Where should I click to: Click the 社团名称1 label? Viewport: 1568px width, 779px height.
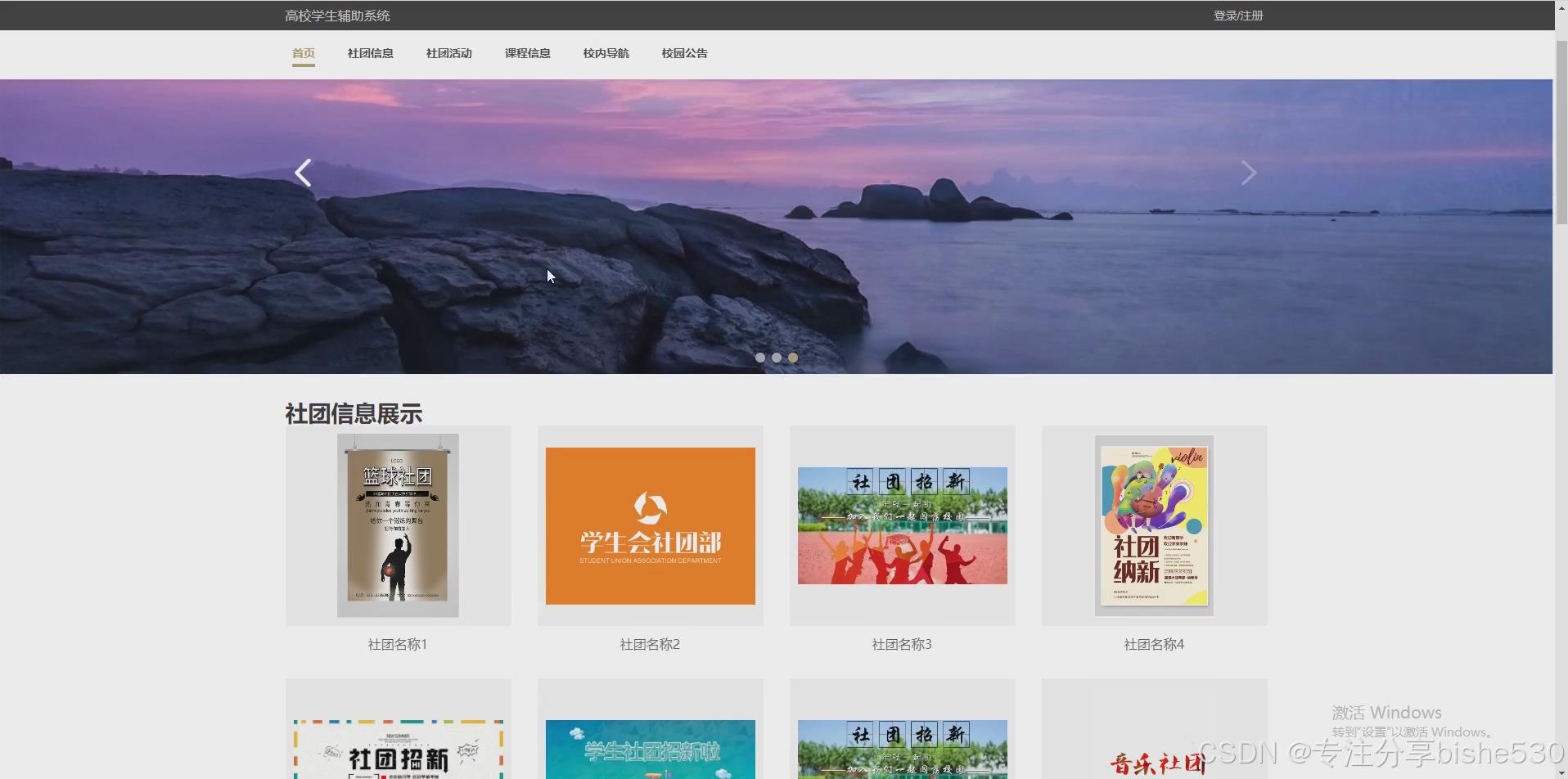coord(398,645)
